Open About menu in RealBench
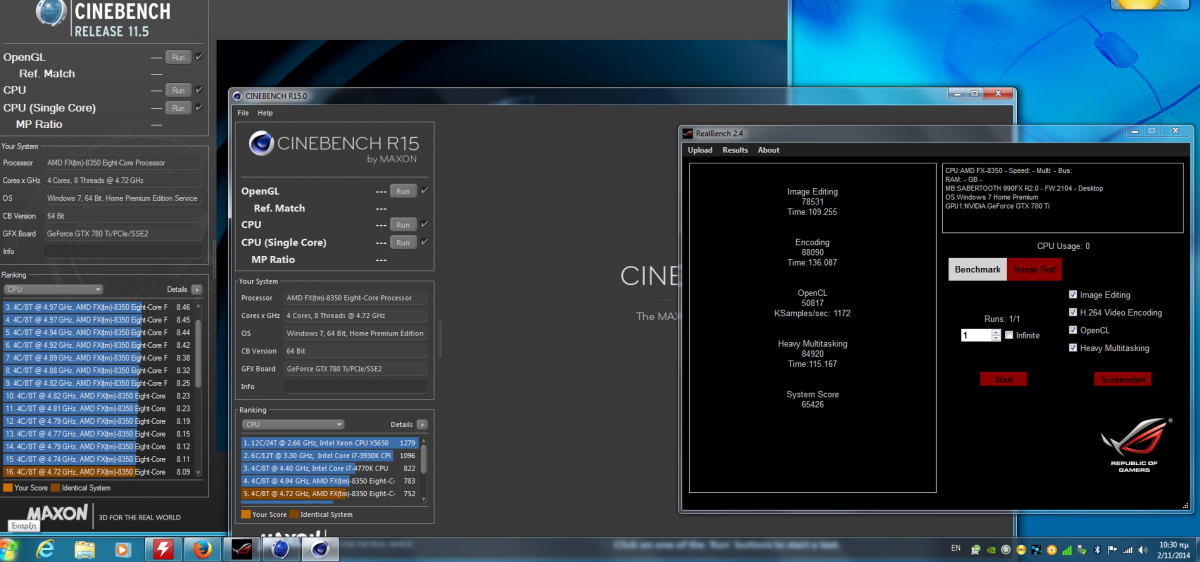Image resolution: width=1200 pixels, height=562 pixels. pos(768,150)
